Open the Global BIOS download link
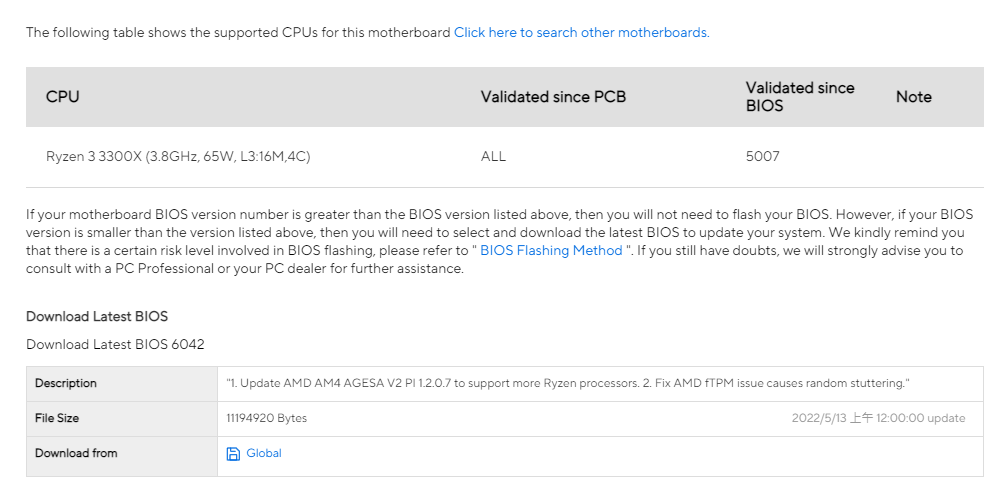This screenshot has height=502, width=1008. pyautogui.click(x=264, y=454)
